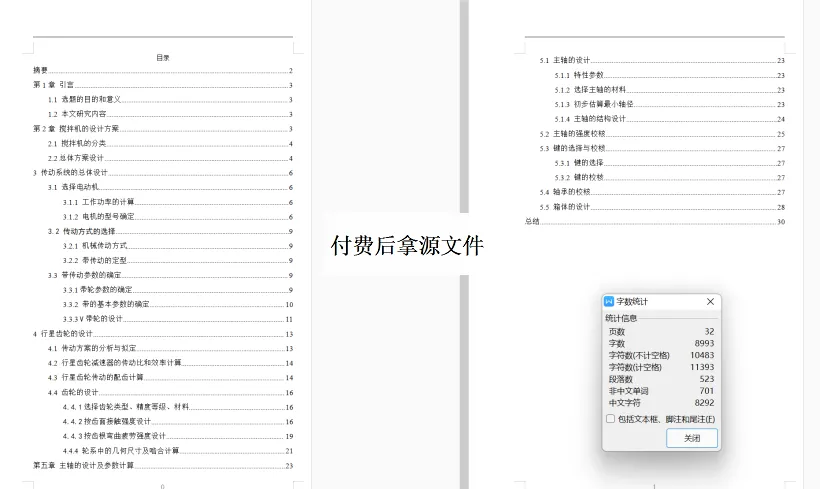Open entry 5.5 箱体的设计

coord(662,207)
